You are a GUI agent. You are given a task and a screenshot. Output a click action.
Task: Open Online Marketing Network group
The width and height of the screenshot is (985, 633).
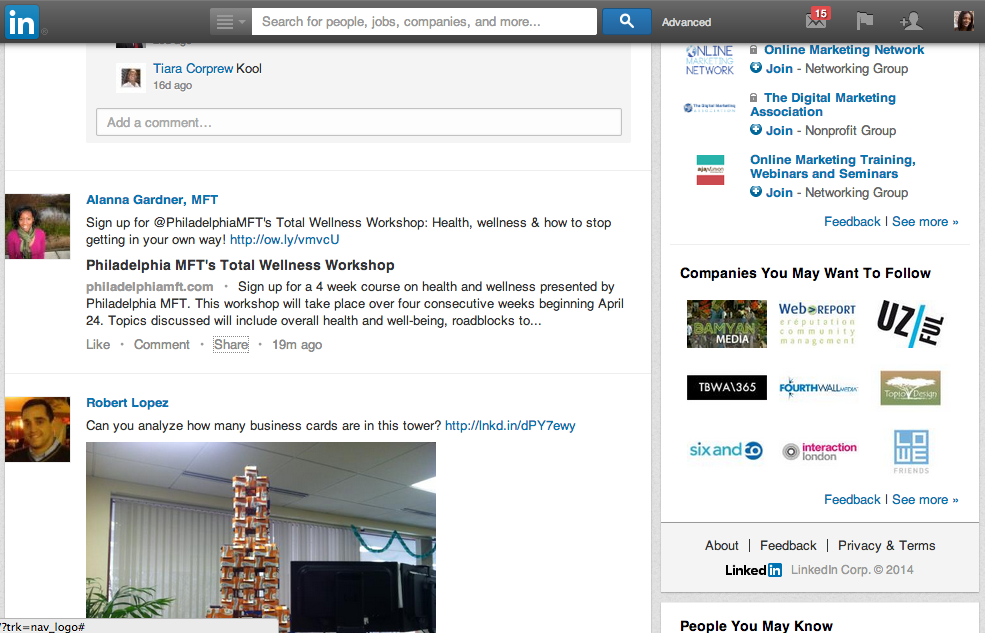point(844,50)
